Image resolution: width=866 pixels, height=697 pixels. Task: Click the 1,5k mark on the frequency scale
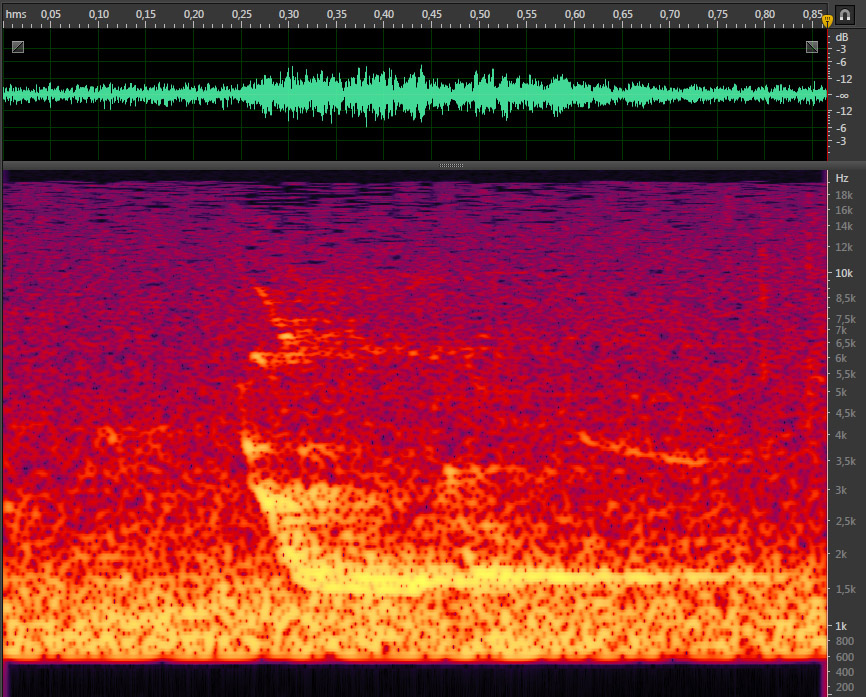[x=846, y=589]
